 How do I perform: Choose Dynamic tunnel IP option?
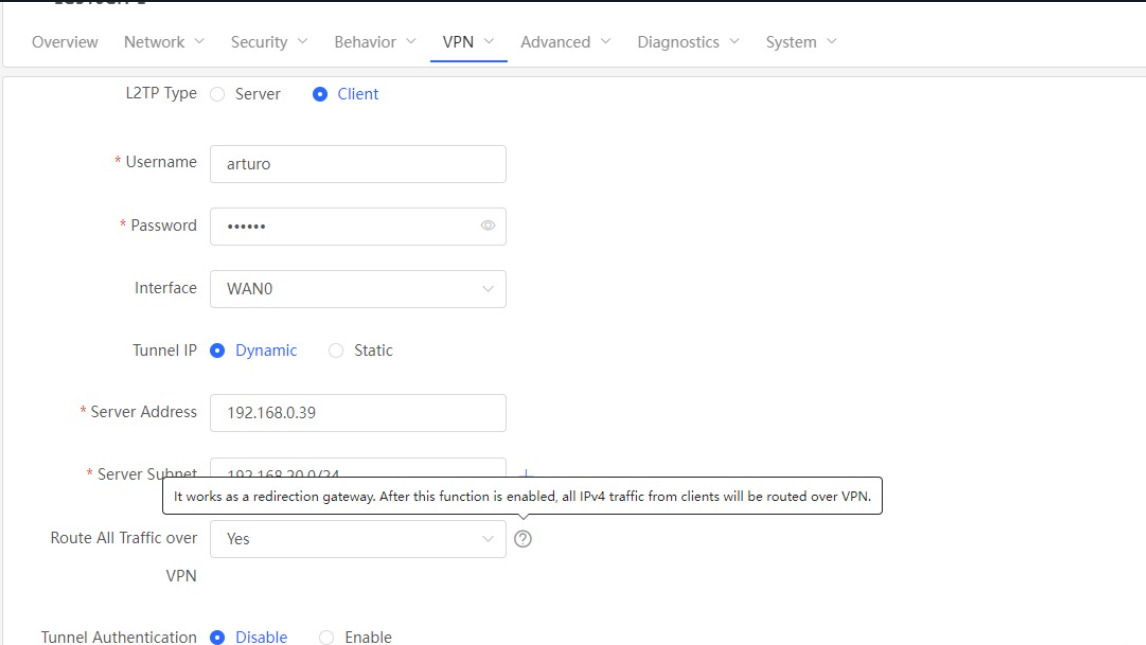coord(218,351)
